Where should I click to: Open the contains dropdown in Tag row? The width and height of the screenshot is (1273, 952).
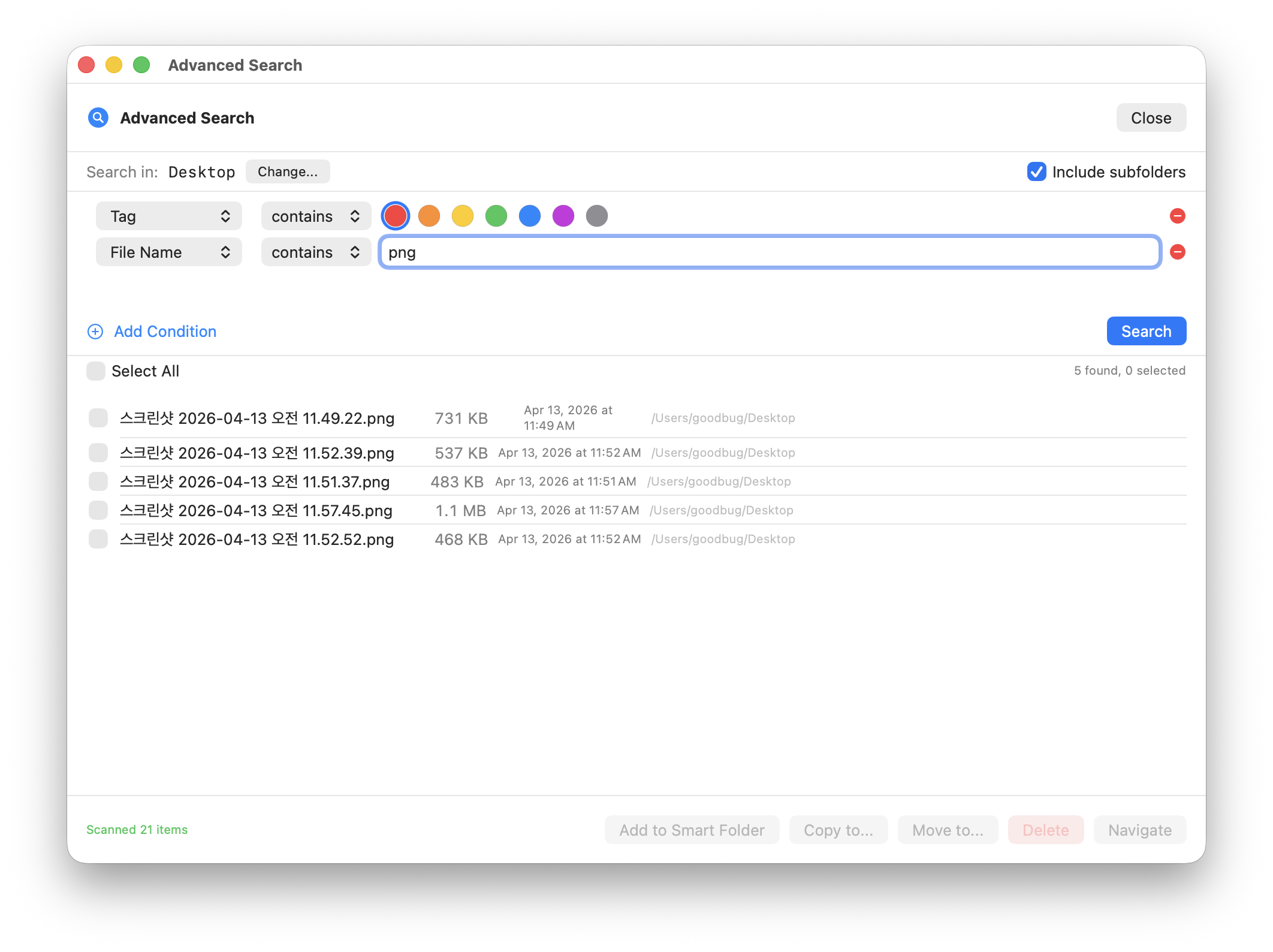[x=315, y=216]
